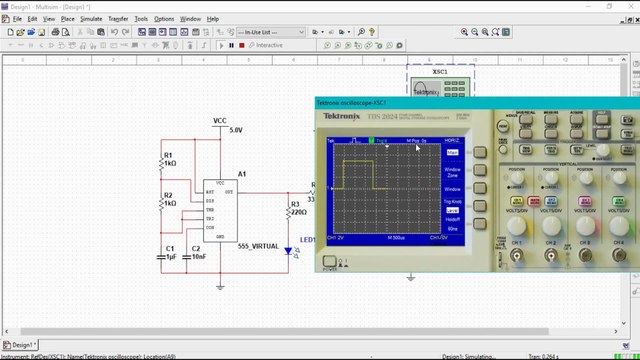Viewport: 640px width, 360px height.
Task: Click the horizontal scrollbar thumb
Action: (x=284, y=331)
